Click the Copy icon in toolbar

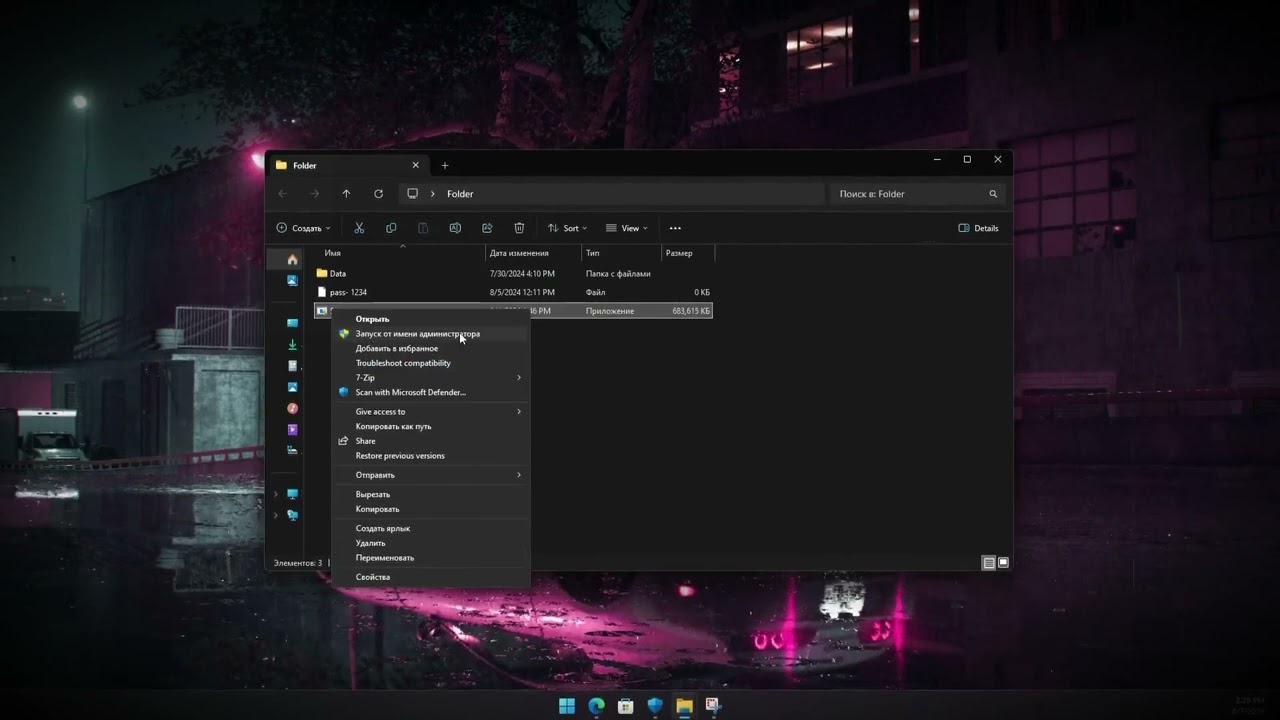click(x=391, y=228)
